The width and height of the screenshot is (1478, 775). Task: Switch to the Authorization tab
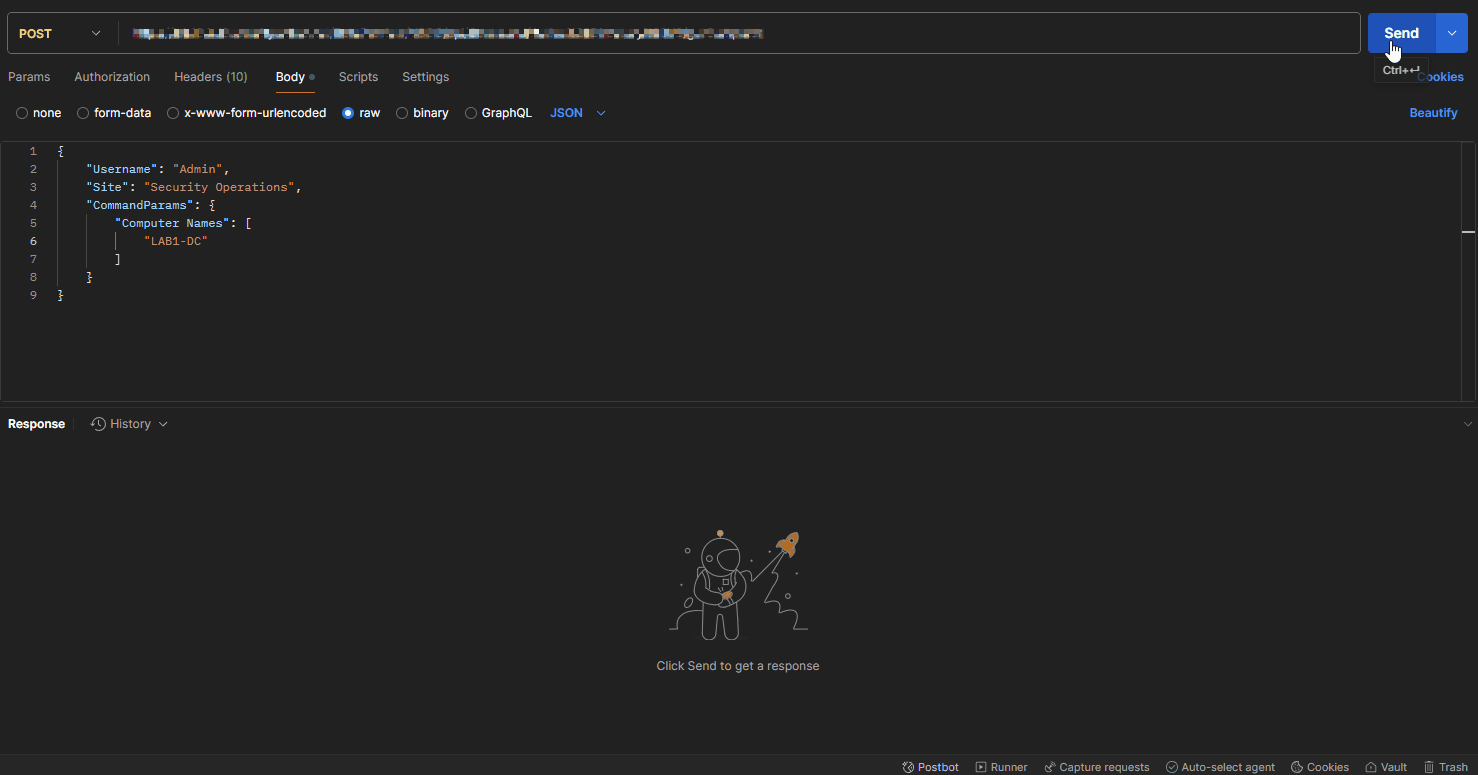[x=111, y=77]
